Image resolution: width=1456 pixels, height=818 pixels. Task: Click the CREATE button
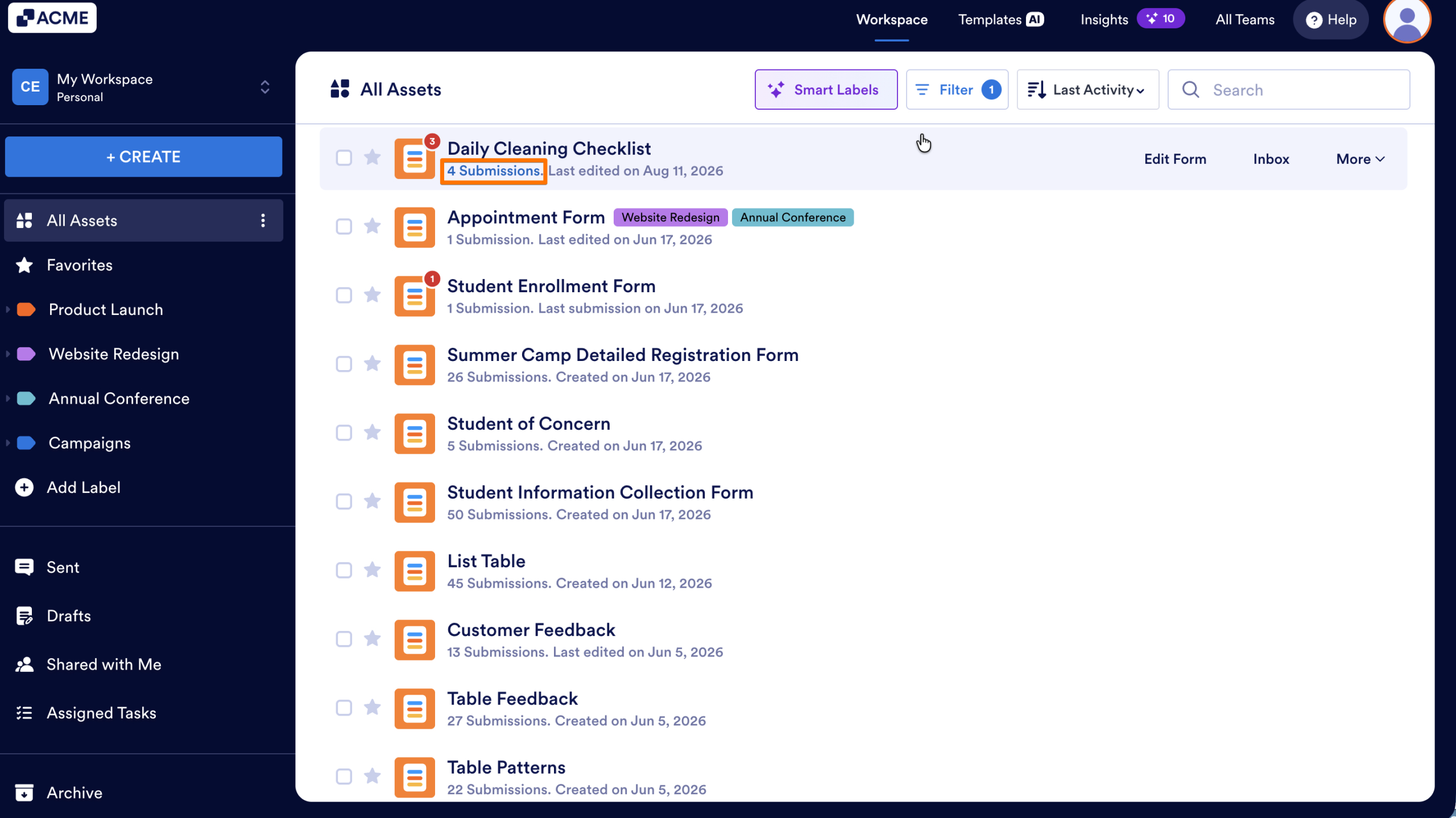pyautogui.click(x=143, y=156)
